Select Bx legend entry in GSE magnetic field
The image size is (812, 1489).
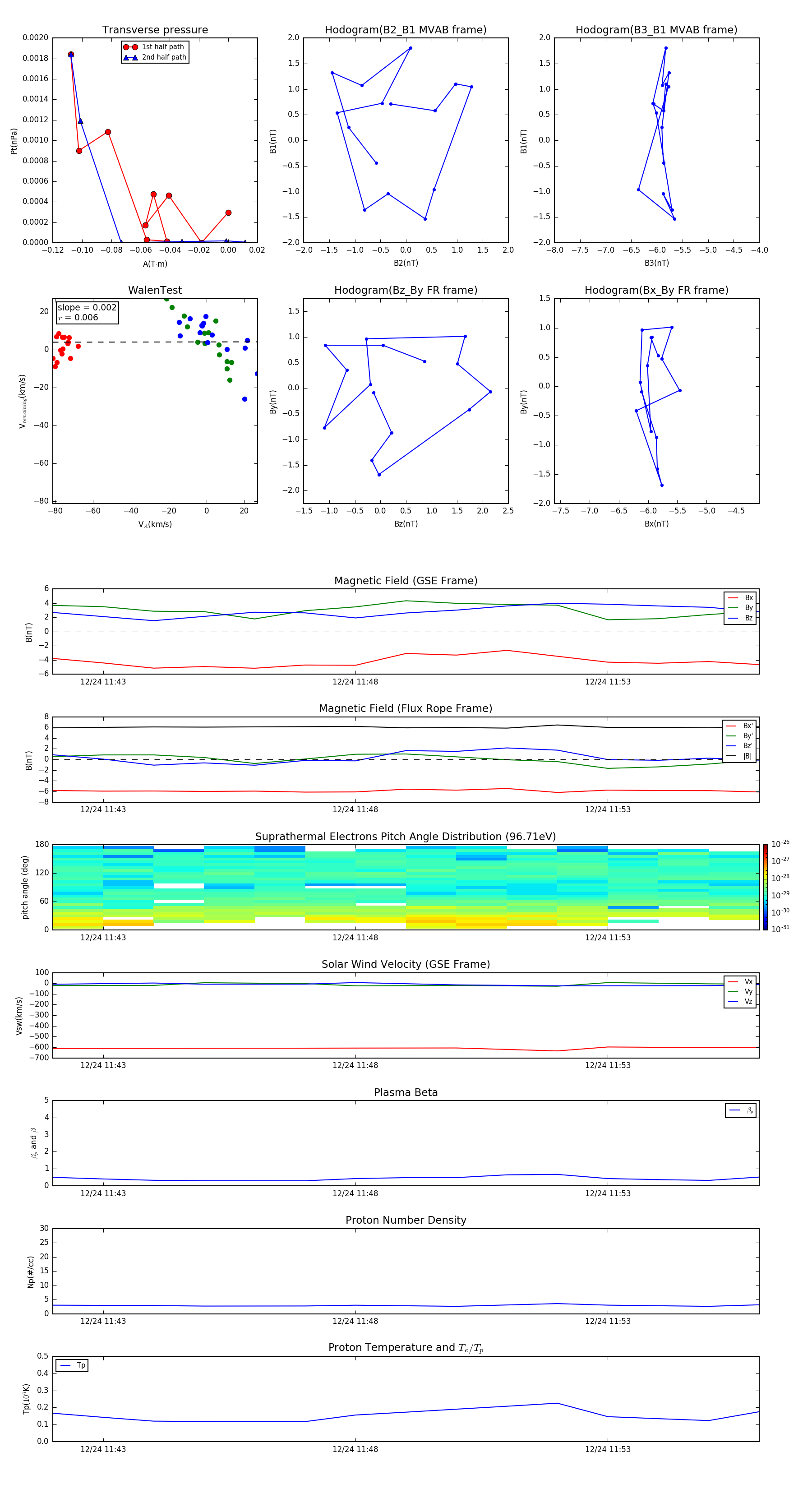[x=740, y=598]
